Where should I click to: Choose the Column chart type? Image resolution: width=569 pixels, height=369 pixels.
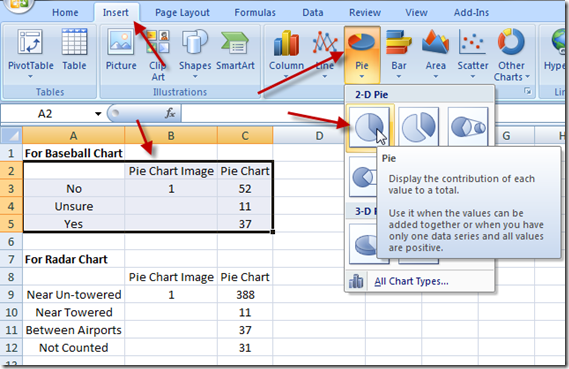(286, 54)
